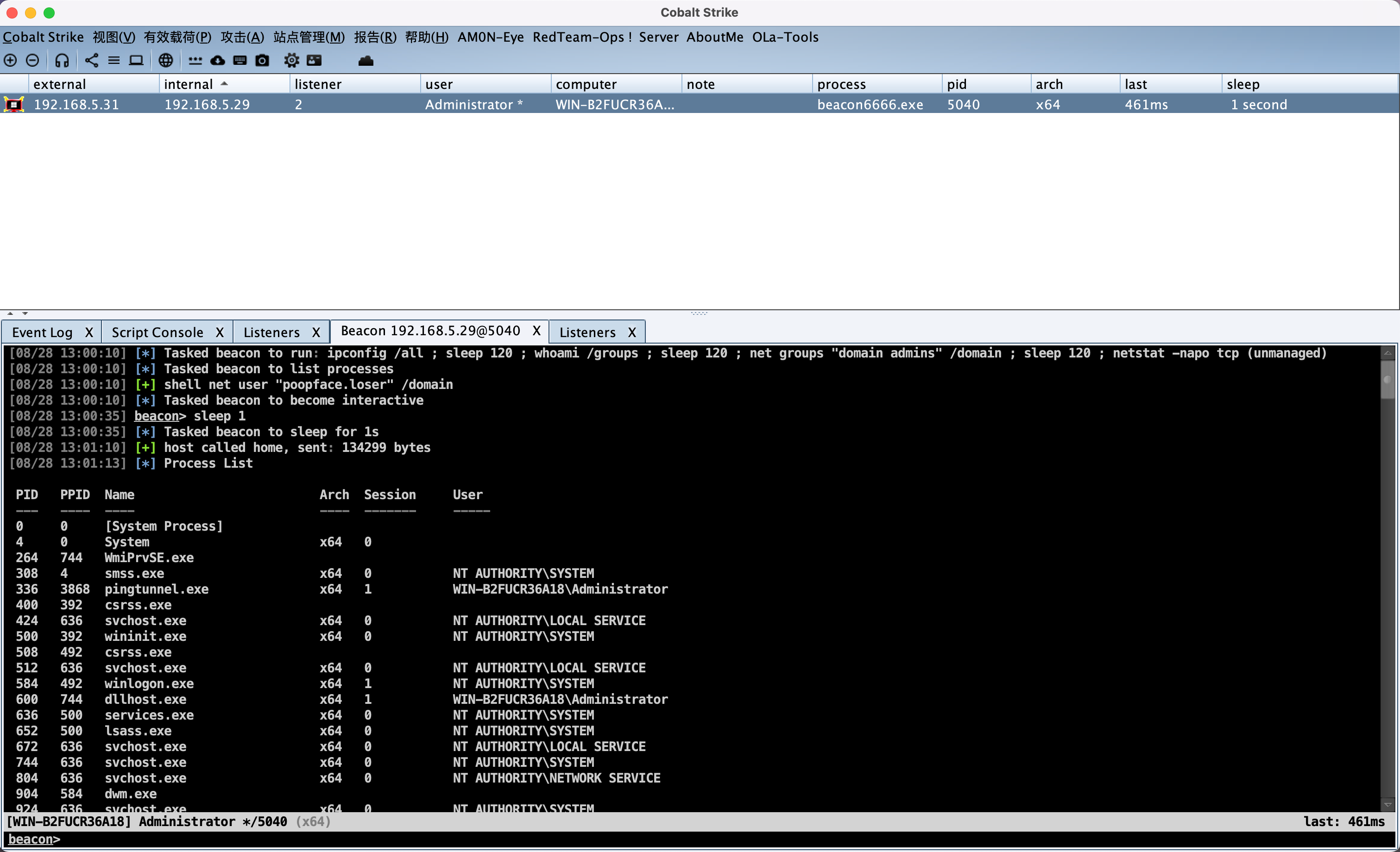Click the connect to team server plus icon
The height and width of the screenshot is (852, 1400).
(x=11, y=60)
